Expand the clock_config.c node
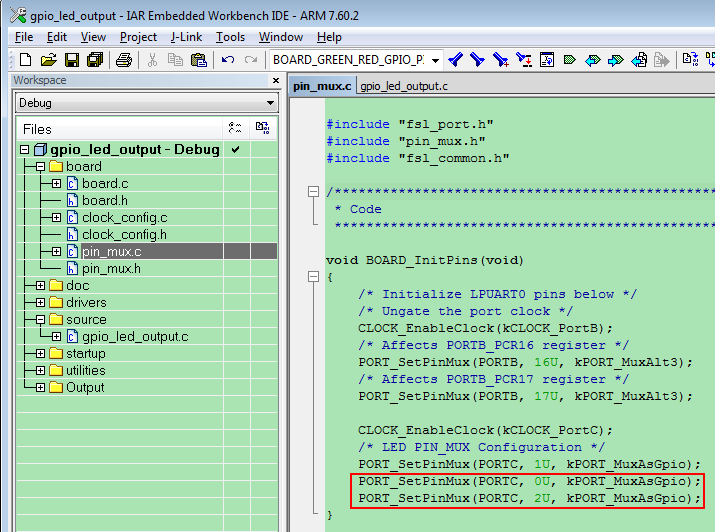Screen dimensions: 715x532 [x=56, y=217]
